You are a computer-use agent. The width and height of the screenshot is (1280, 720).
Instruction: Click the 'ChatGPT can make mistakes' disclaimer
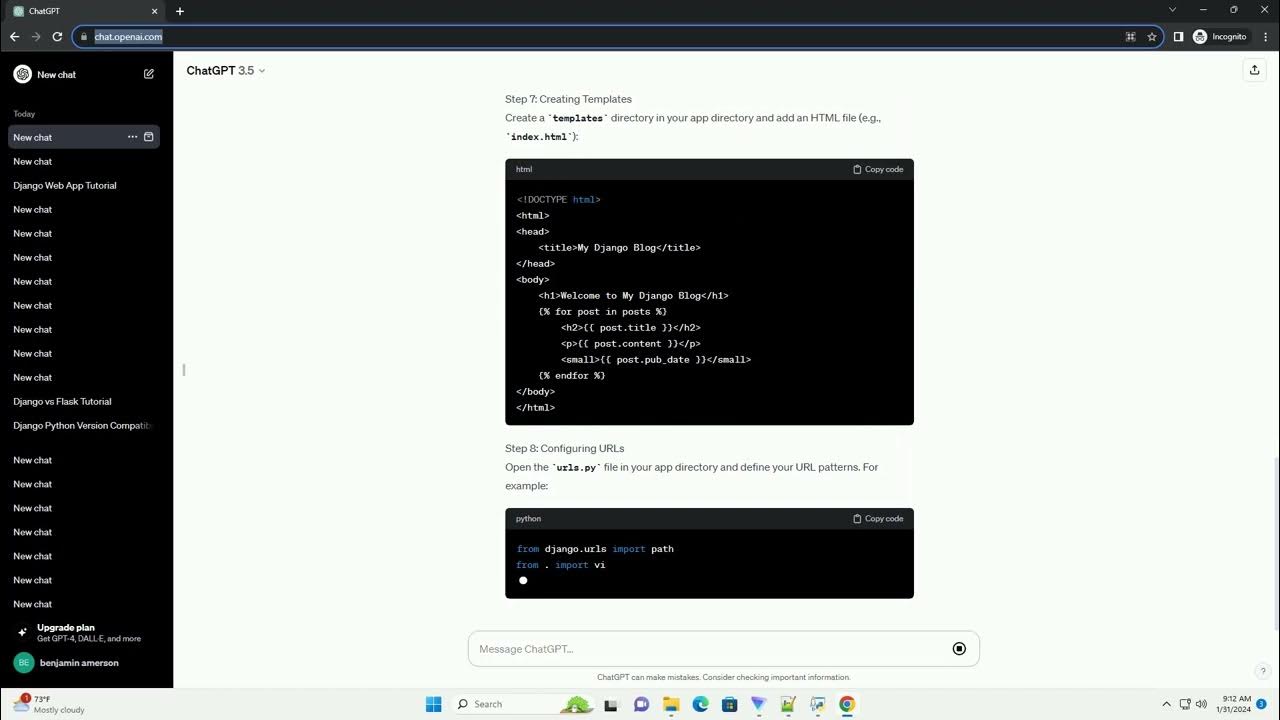724,677
